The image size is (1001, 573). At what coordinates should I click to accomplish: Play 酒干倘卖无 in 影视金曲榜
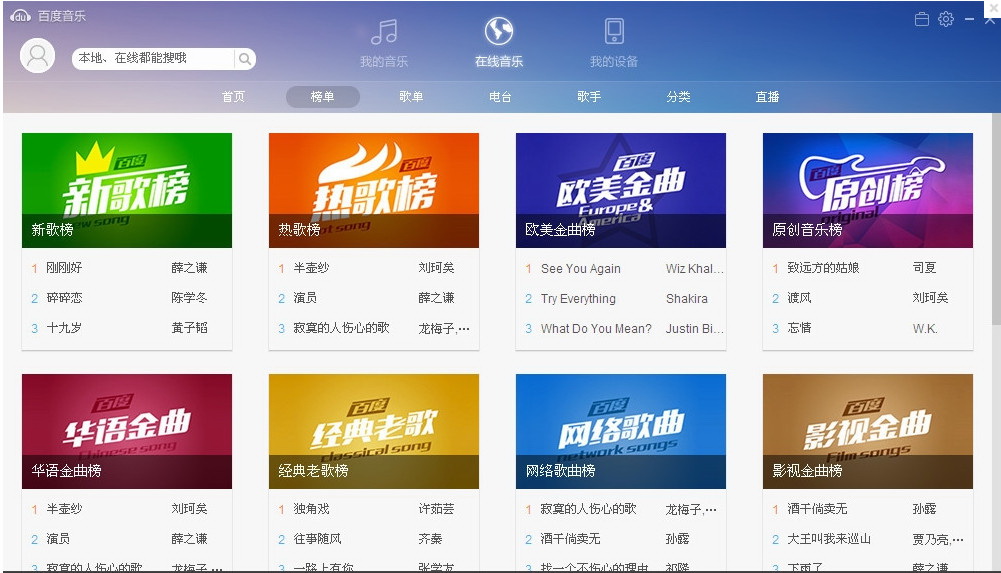(817, 509)
